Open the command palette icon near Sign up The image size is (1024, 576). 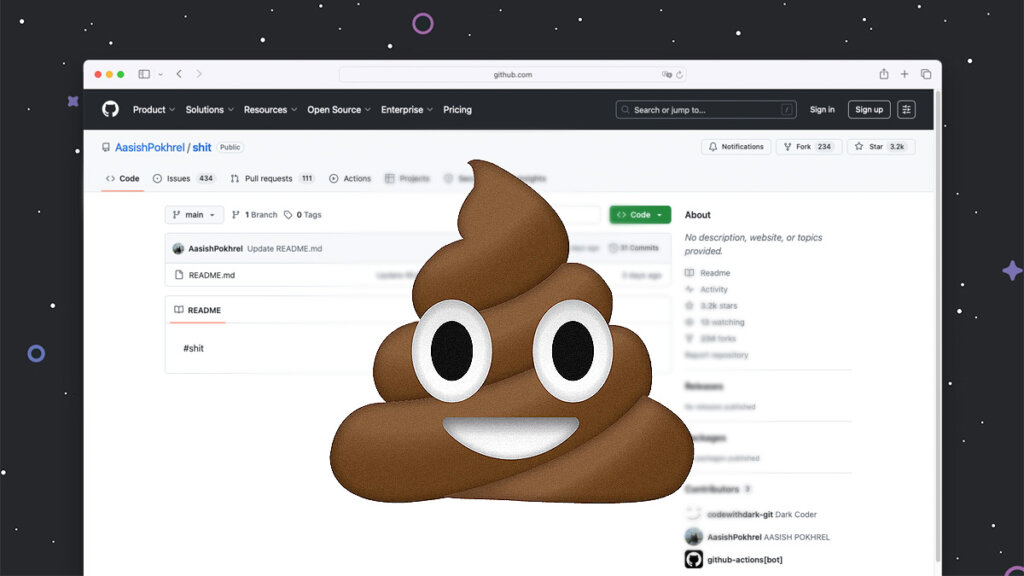pyautogui.click(x=906, y=109)
